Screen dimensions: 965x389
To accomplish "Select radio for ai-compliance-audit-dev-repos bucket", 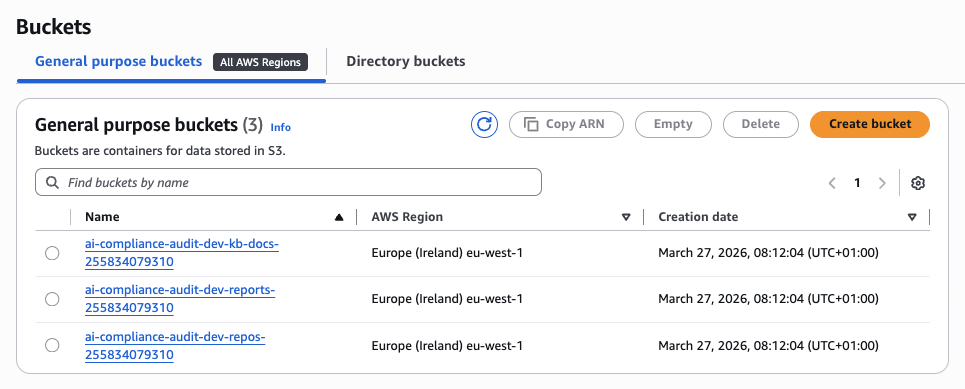I will [x=52, y=345].
